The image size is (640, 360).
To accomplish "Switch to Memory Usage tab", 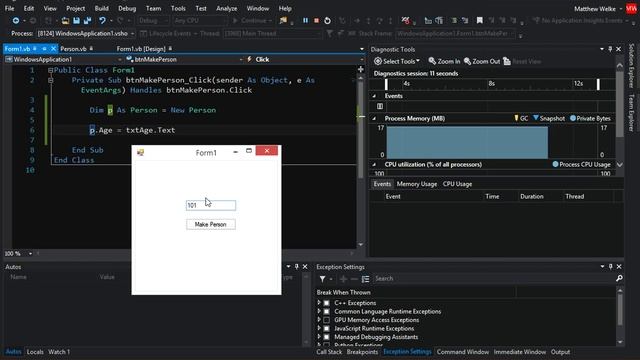I will (417, 184).
